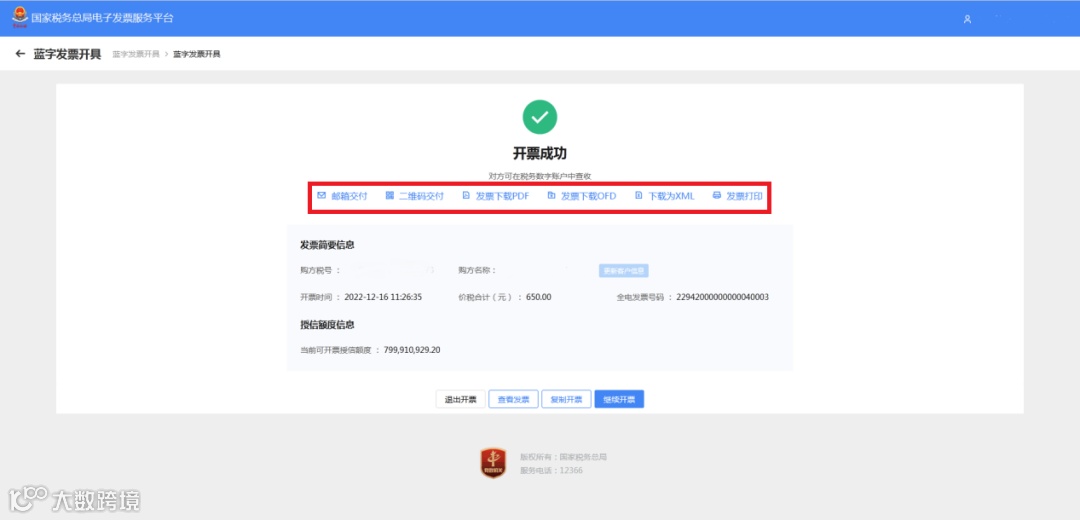Image resolution: width=1080 pixels, height=520 pixels.
Task: Click the envelope icon for 邮箱交付
Action: tap(321, 196)
